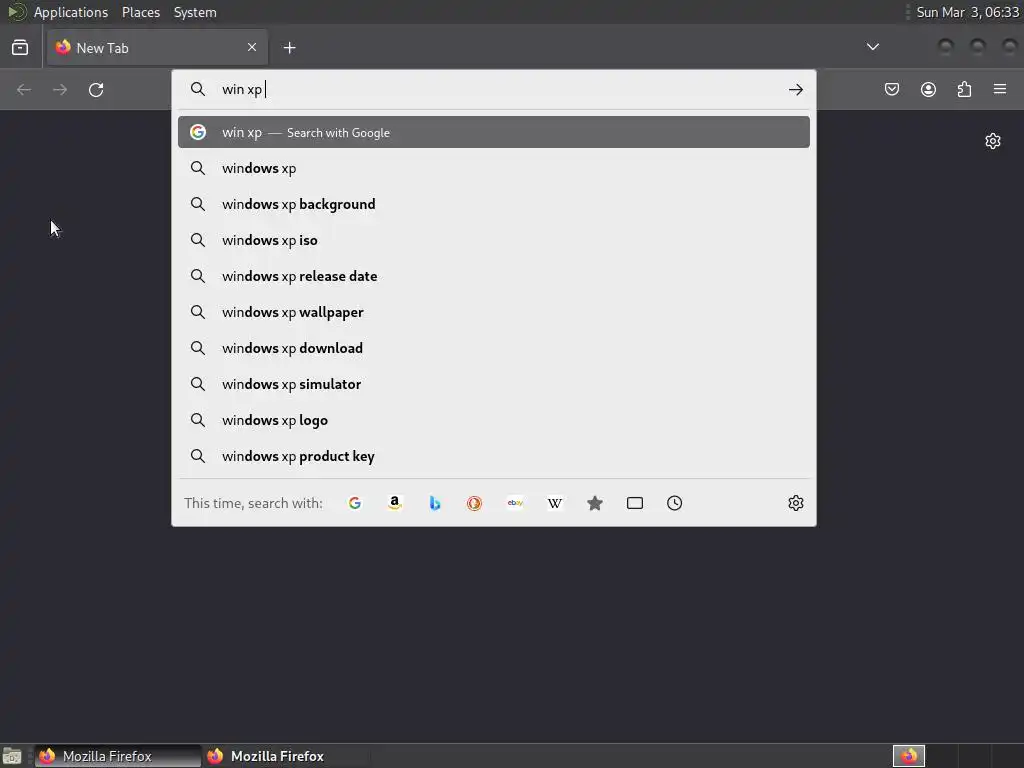Viewport: 1024px width, 768px height.
Task: Pick eBay one-off search icon
Action: tap(515, 503)
